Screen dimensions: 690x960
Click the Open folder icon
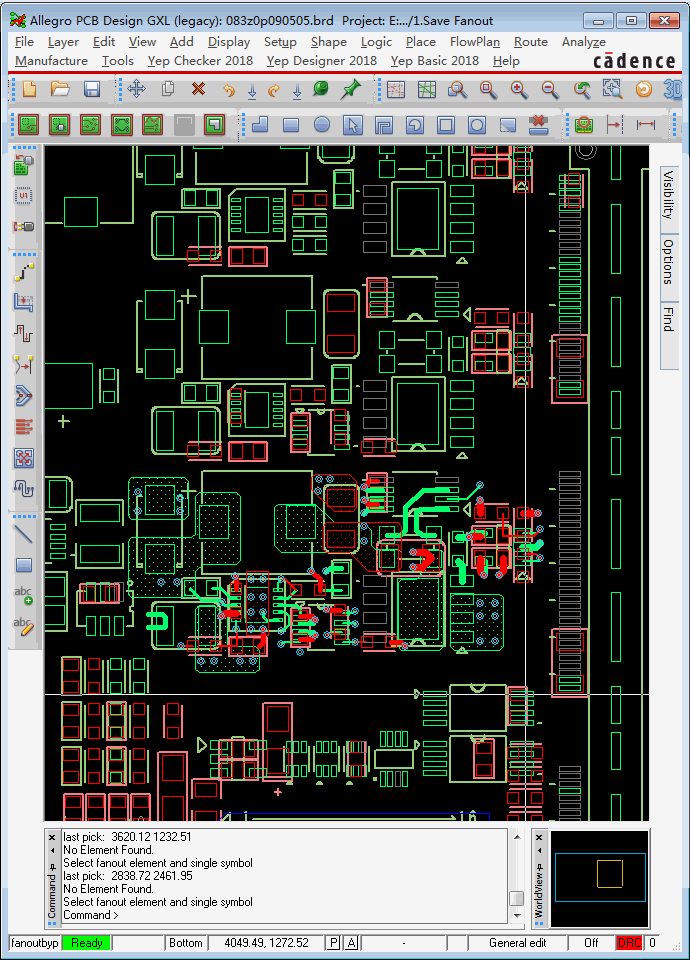[60, 89]
